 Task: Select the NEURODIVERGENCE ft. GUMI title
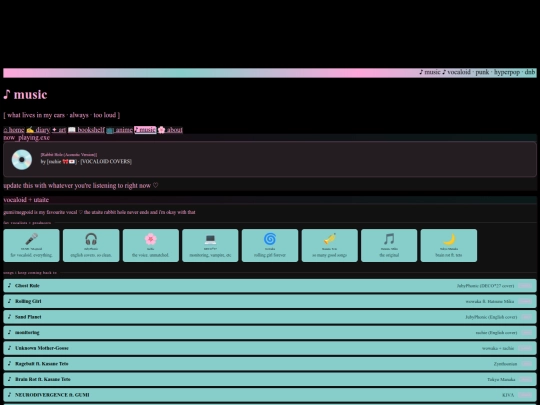pyautogui.click(x=52, y=395)
